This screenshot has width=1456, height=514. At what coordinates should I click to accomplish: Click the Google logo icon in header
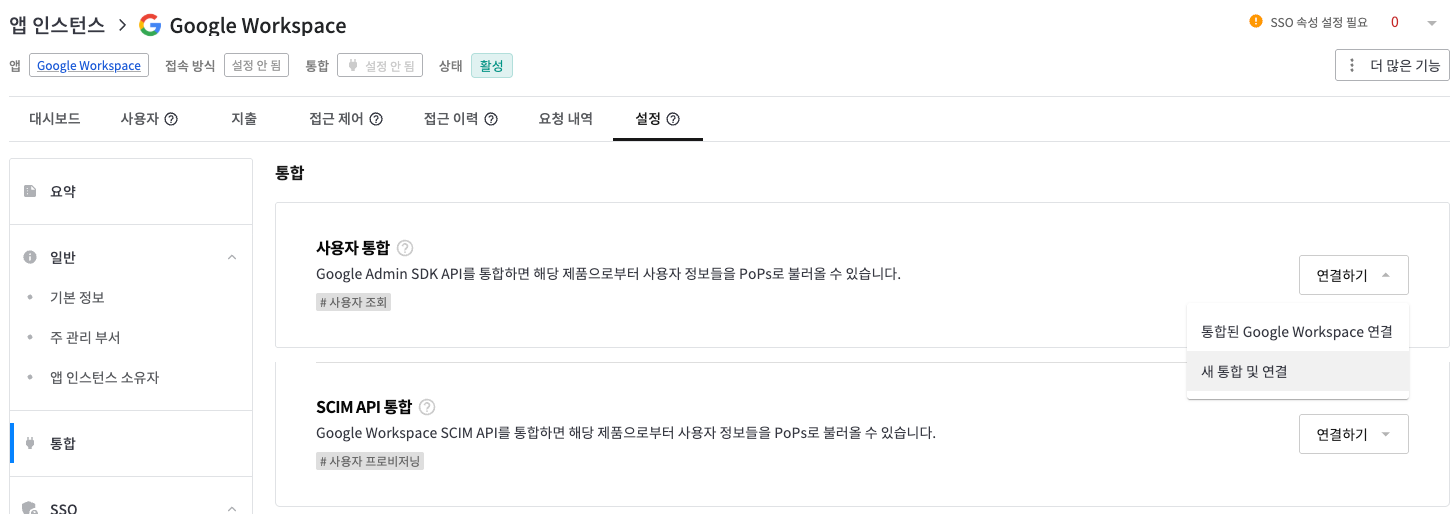click(150, 25)
